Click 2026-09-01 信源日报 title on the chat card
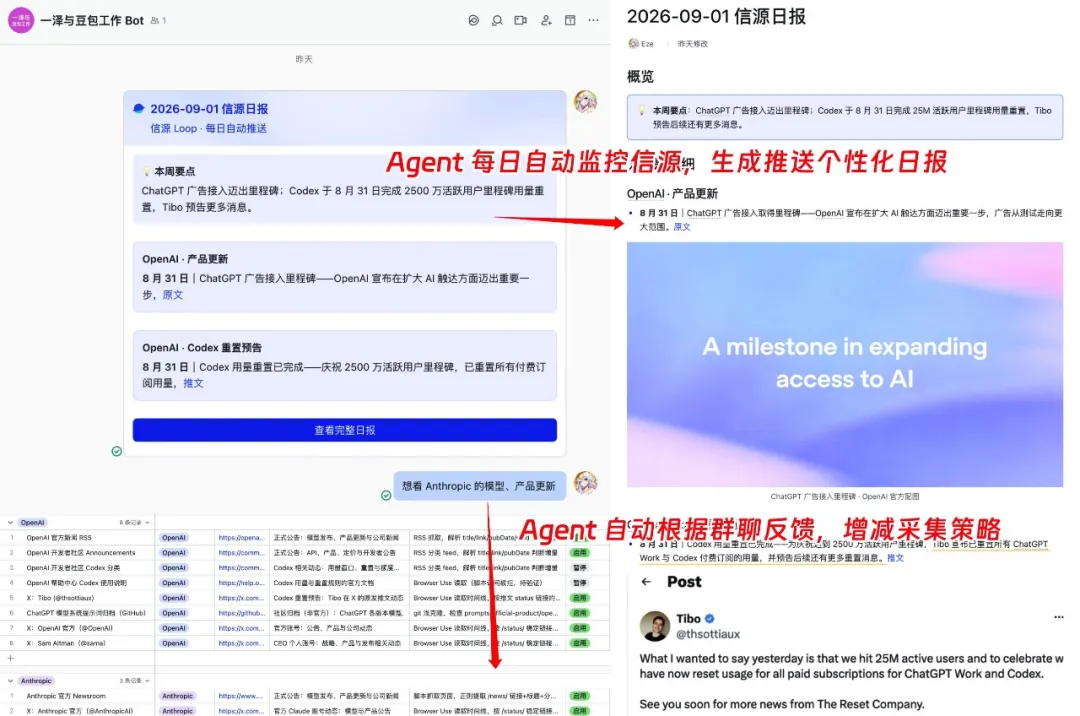 pyautogui.click(x=209, y=109)
